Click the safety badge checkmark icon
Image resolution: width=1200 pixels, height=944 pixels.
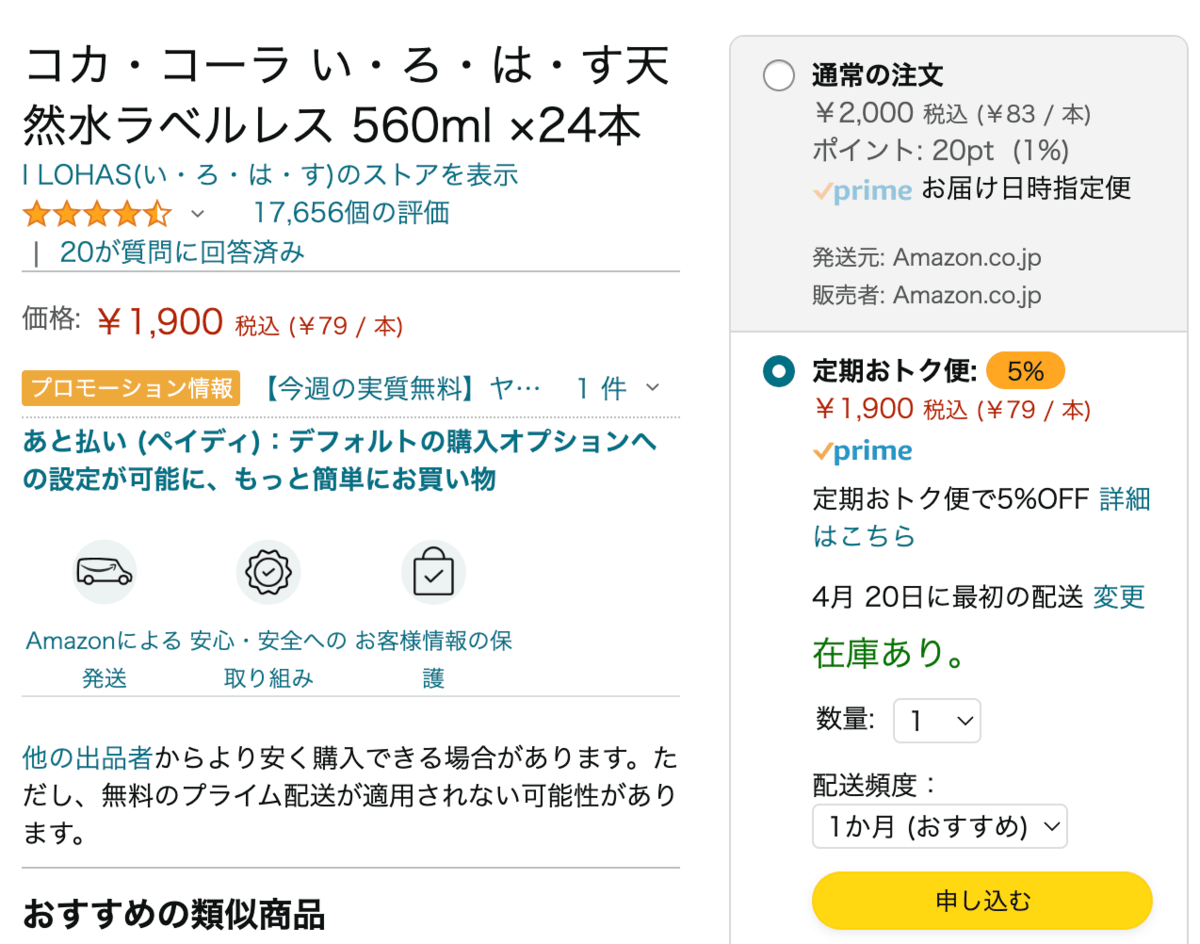pyautogui.click(x=268, y=572)
